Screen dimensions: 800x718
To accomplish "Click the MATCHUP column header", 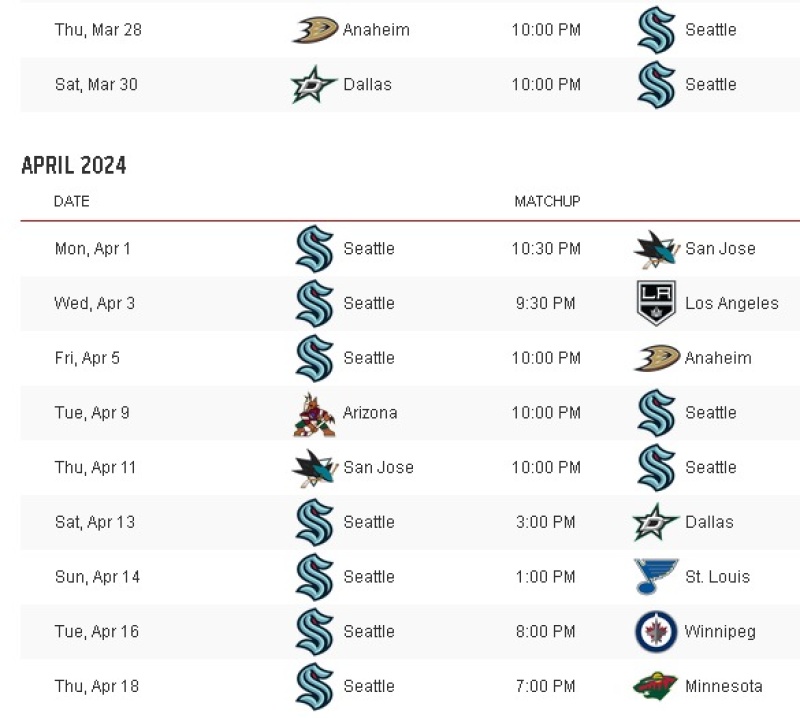I will [547, 202].
